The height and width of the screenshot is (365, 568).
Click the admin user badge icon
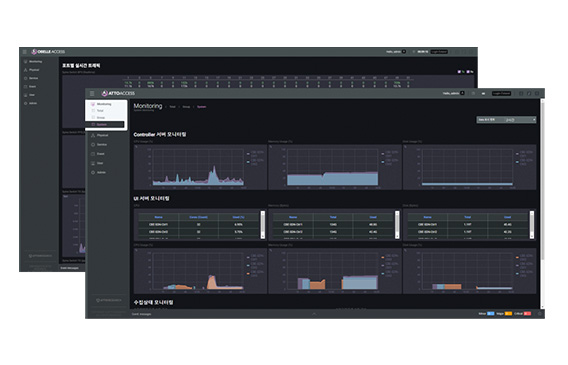click(x=462, y=93)
